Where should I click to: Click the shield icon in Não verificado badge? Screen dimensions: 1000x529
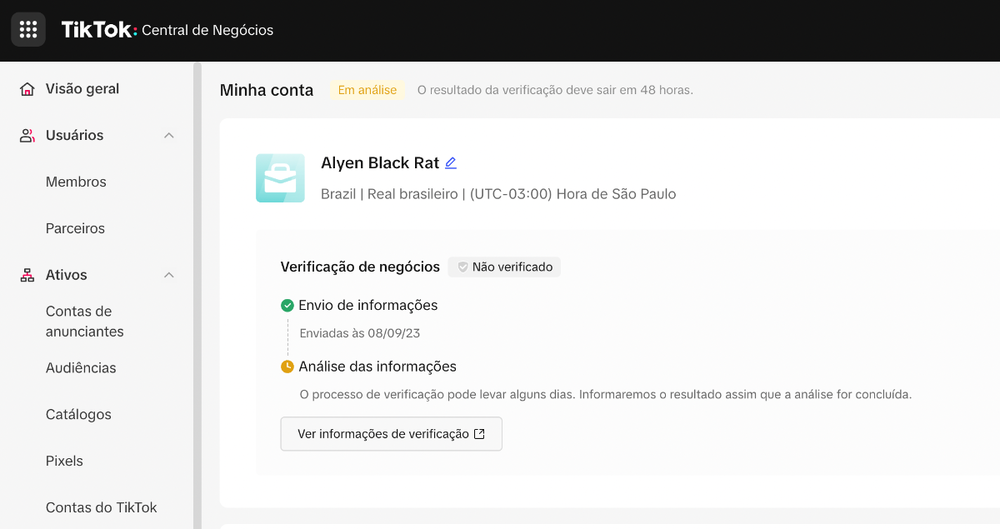click(x=463, y=267)
